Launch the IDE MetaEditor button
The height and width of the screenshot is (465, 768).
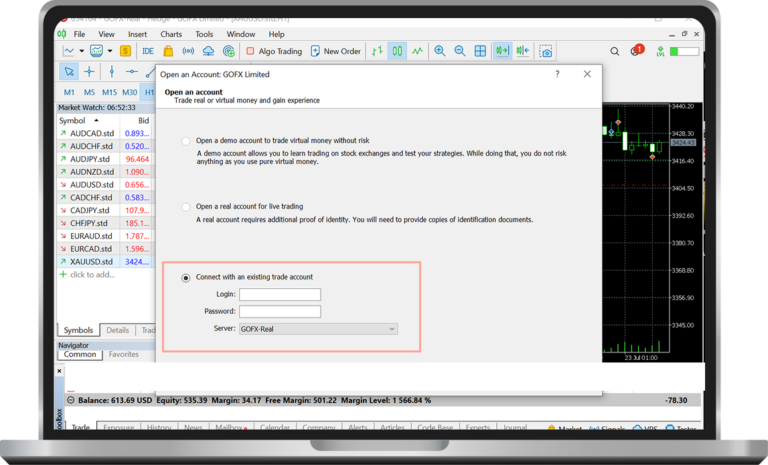point(148,51)
